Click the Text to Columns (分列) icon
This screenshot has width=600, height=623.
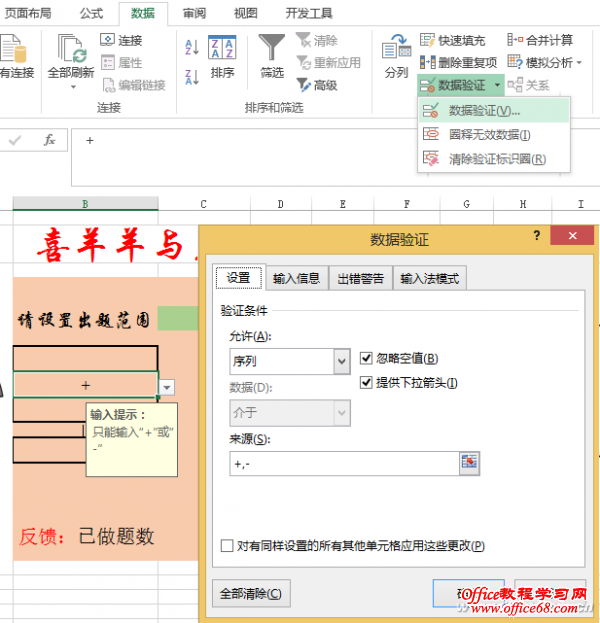tap(396, 47)
